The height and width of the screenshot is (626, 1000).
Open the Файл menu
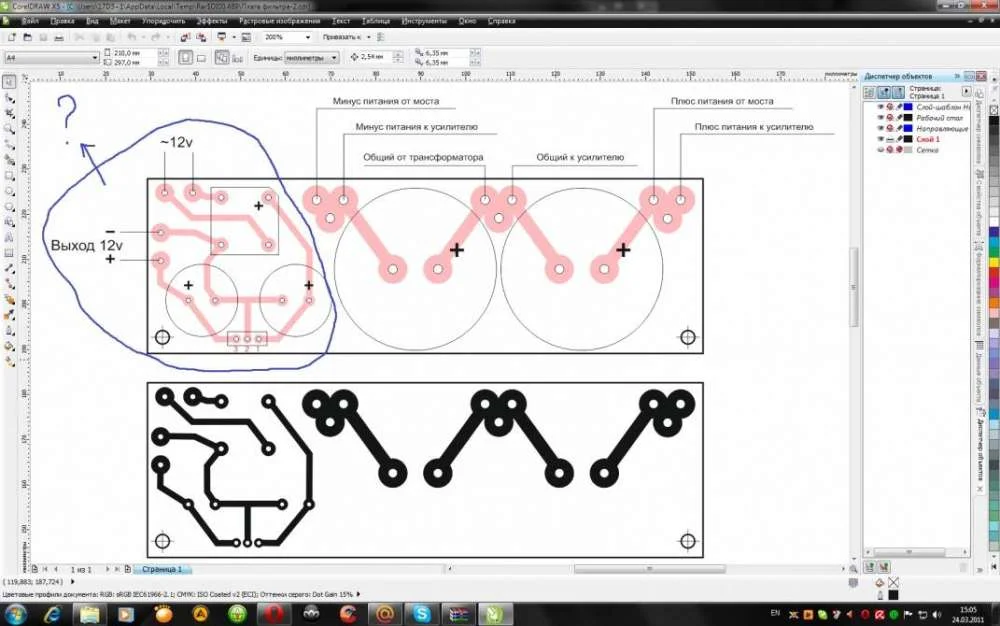click(30, 21)
